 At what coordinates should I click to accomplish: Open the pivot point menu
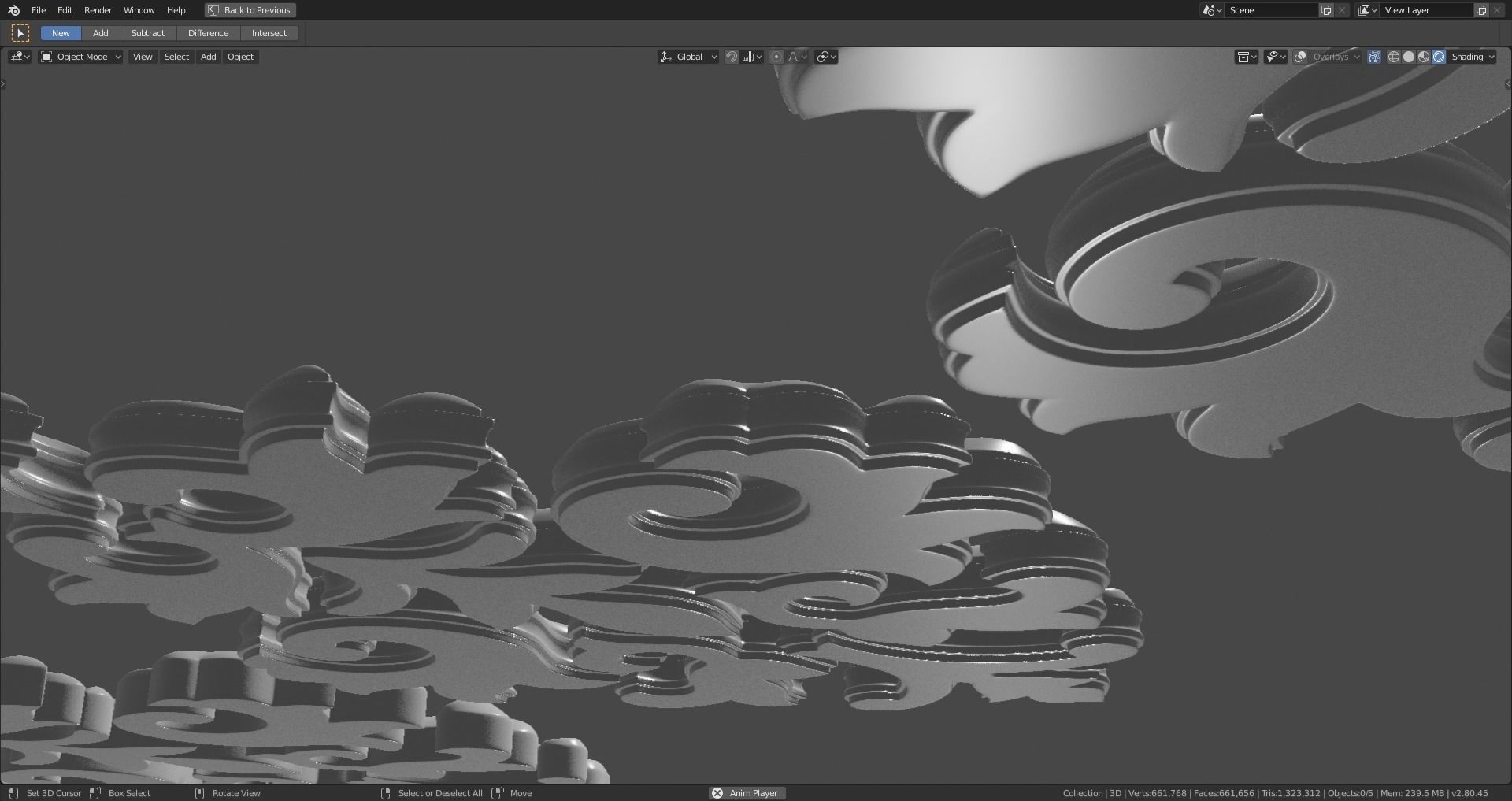point(826,57)
